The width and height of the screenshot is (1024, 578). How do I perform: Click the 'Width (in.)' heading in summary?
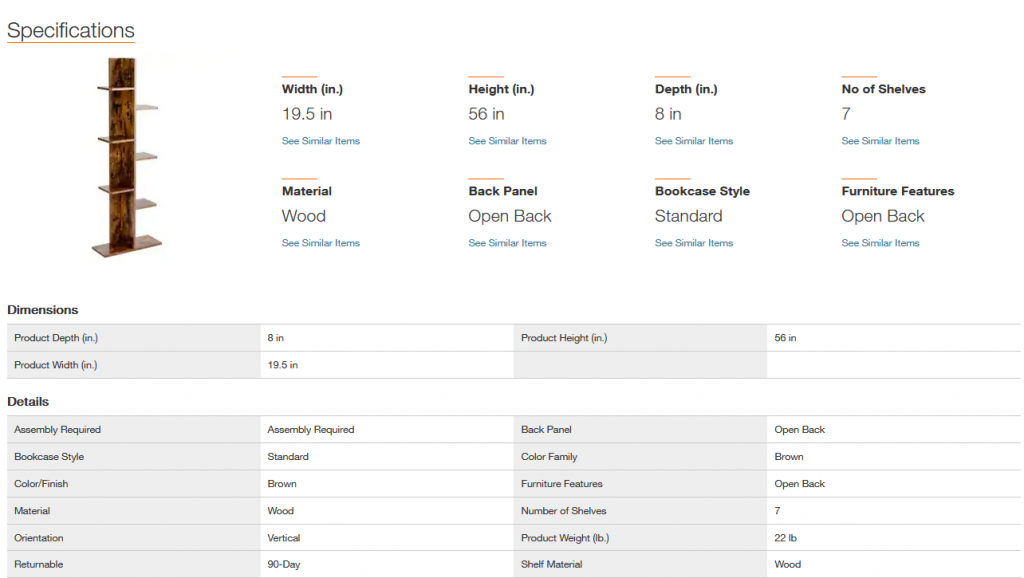click(x=312, y=89)
